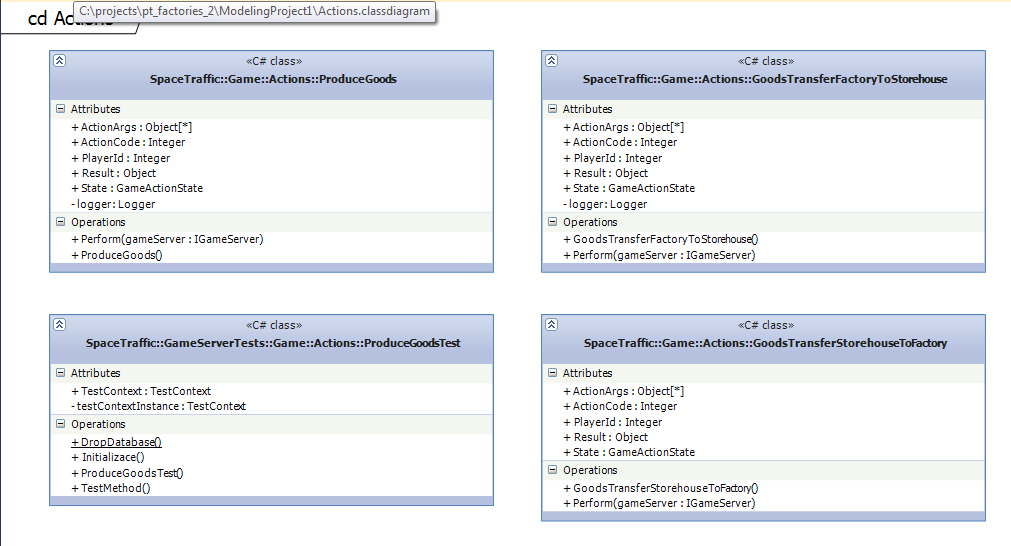Image resolution: width=1011 pixels, height=546 pixels.
Task: Select Perform operation in GoodsTransferStorehouseToFactory class
Action: (x=659, y=503)
